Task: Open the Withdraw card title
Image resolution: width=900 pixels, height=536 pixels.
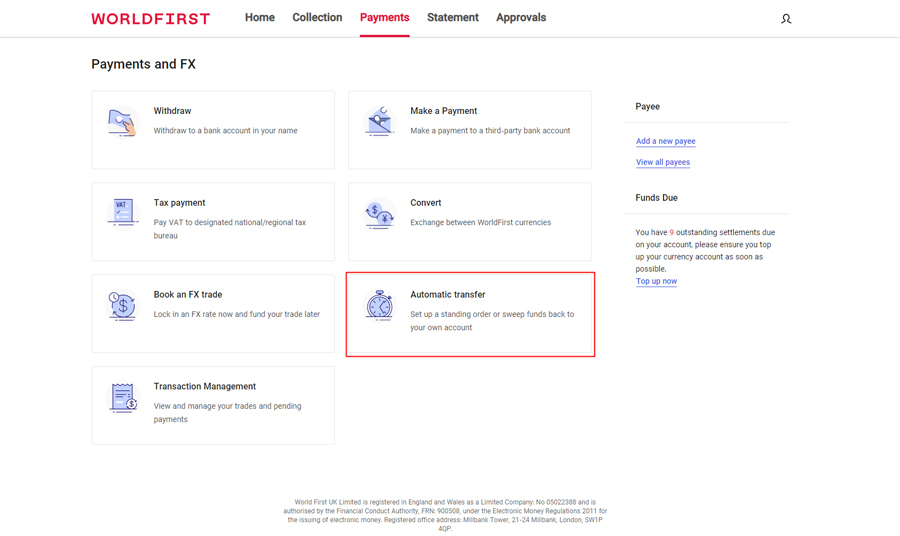Action: point(172,111)
